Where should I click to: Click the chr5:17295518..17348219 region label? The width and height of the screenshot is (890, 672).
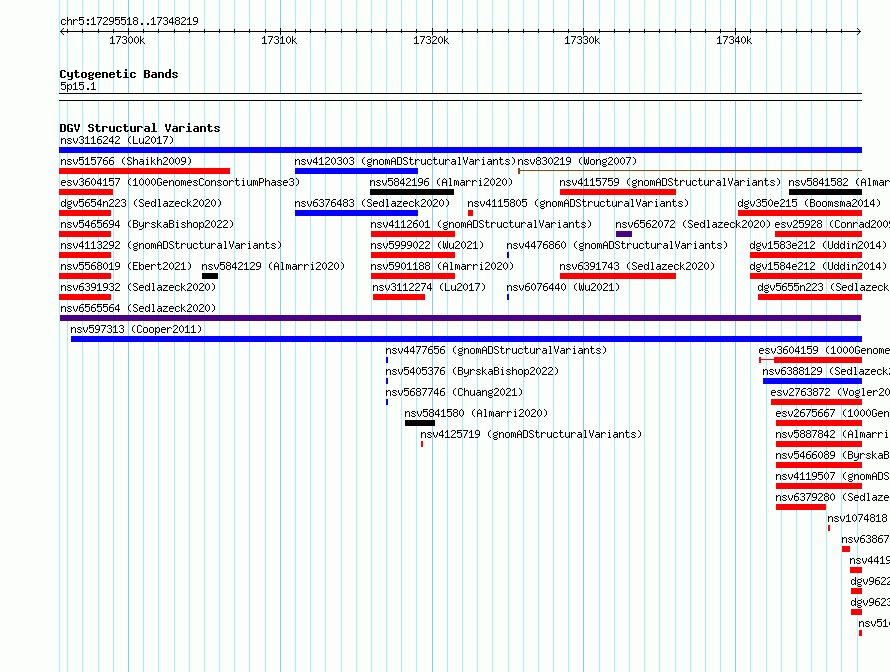(x=129, y=22)
